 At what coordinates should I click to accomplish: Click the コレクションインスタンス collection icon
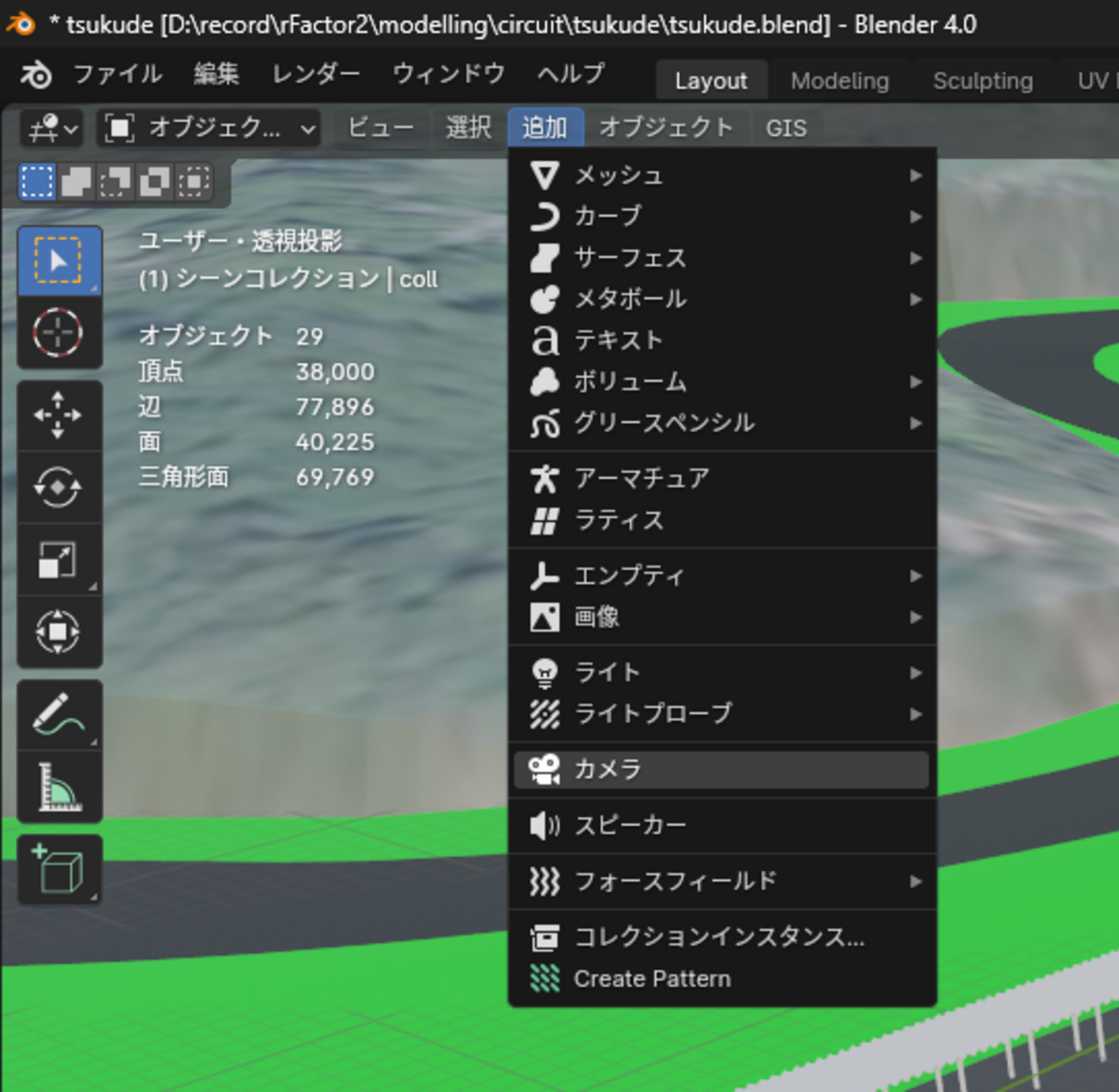click(x=545, y=937)
